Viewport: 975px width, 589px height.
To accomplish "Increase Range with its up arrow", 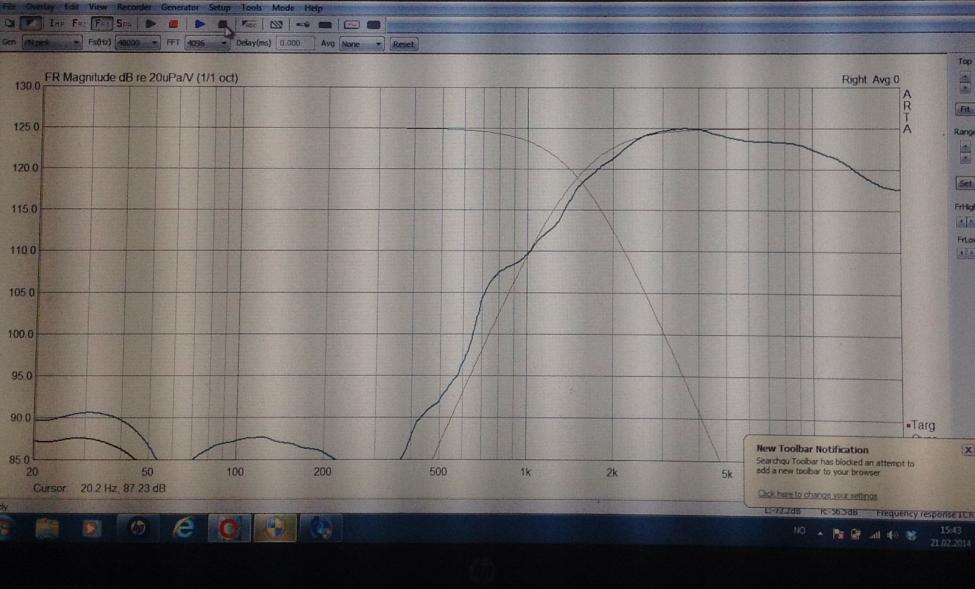I will [964, 147].
